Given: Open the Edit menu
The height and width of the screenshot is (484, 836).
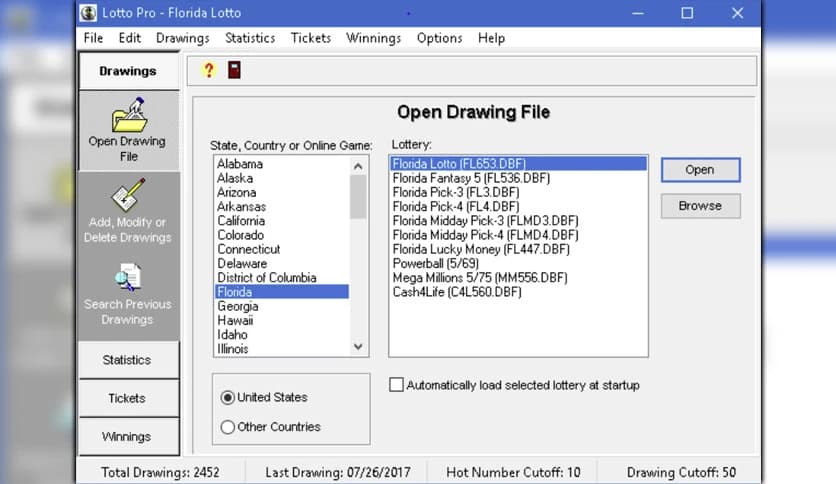Looking at the screenshot, I should [130, 38].
